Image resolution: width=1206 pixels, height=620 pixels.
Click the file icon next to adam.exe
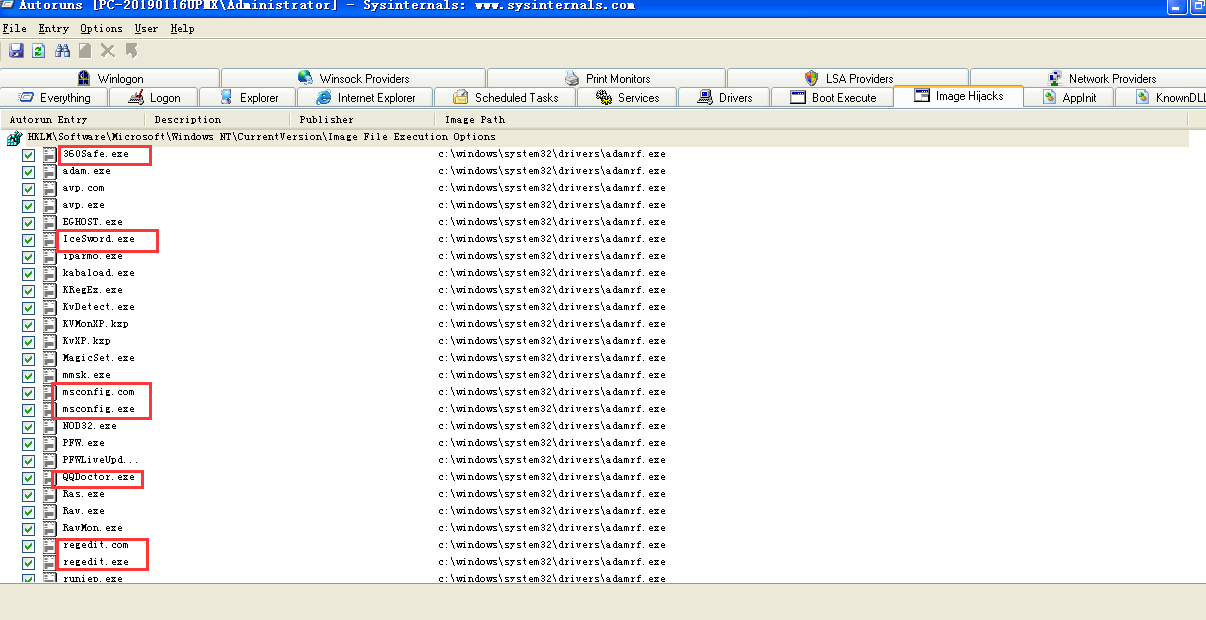click(x=49, y=172)
